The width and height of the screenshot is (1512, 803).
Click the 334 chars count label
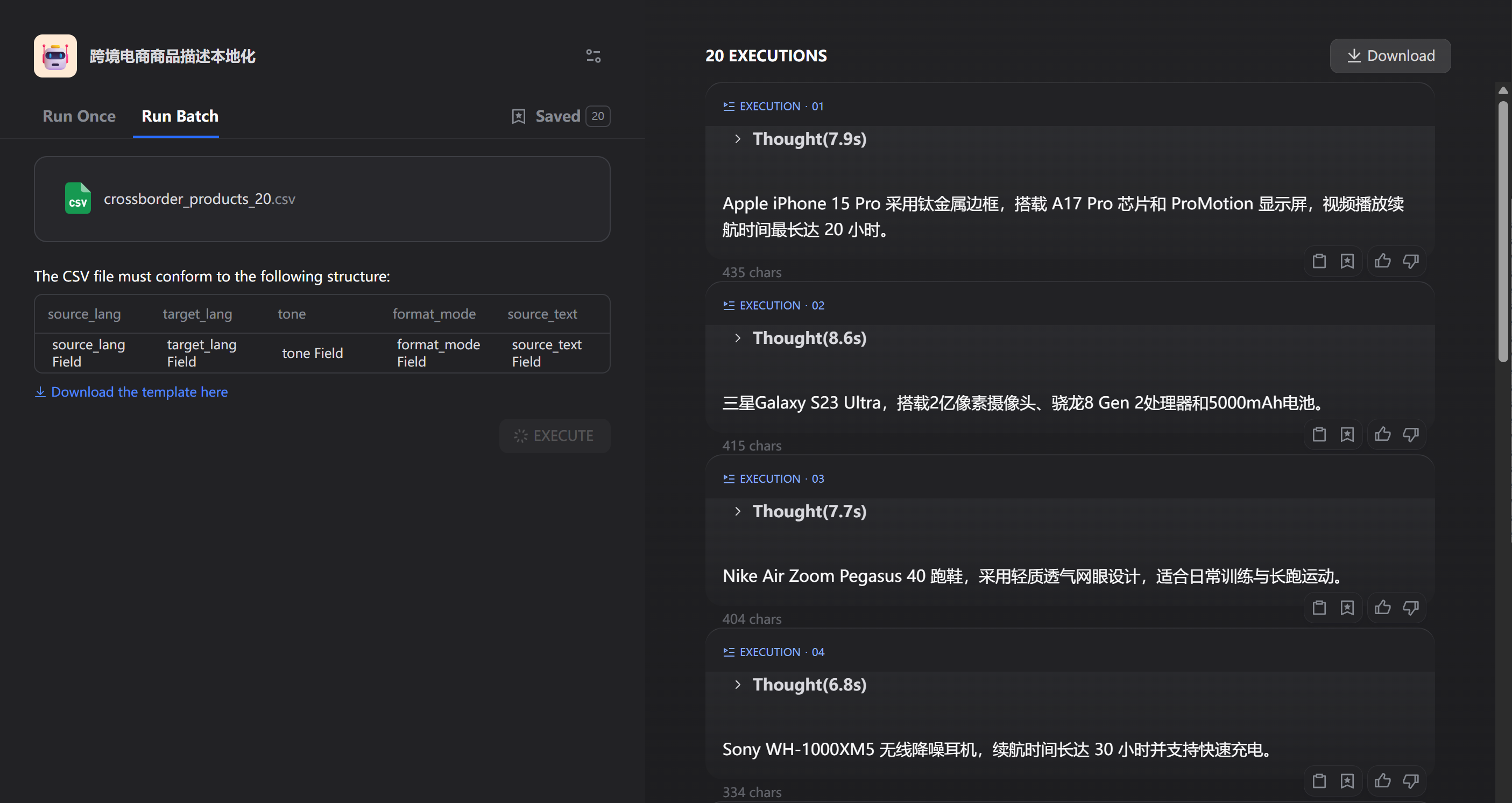click(751, 792)
